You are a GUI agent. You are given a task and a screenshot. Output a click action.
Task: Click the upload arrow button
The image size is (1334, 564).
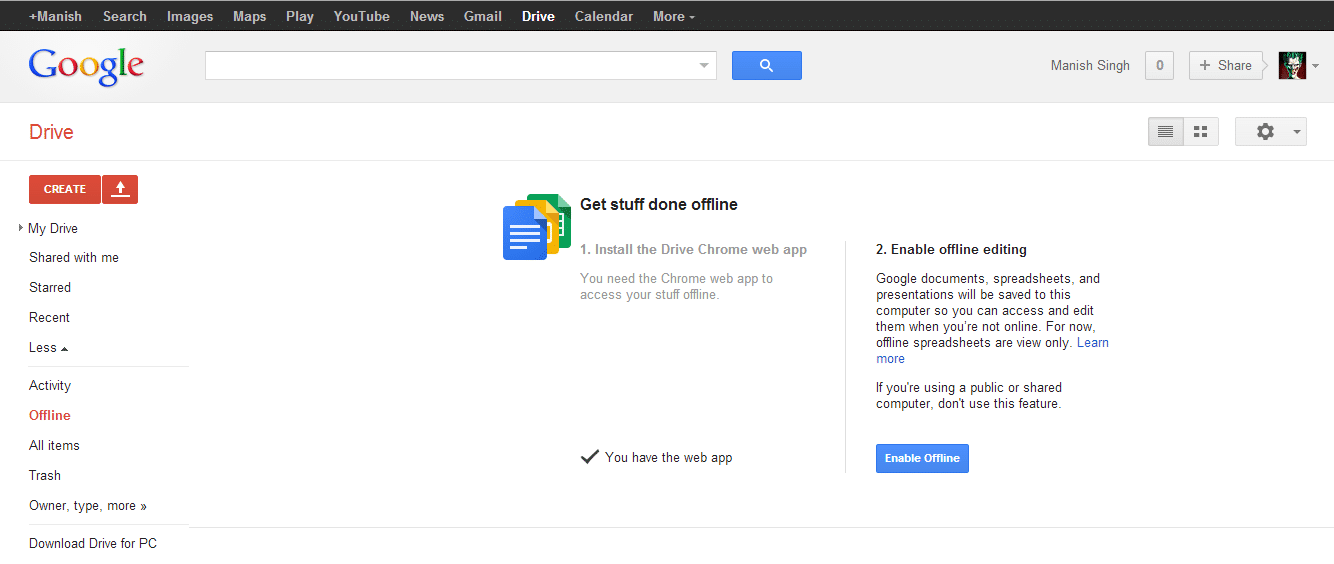(x=120, y=189)
